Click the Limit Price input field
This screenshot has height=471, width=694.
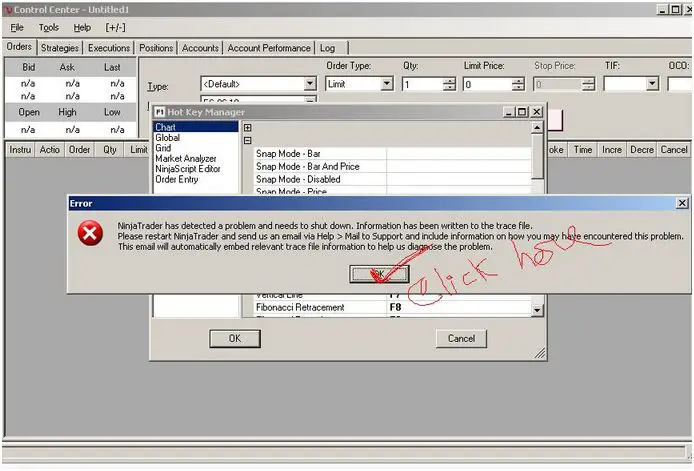(x=487, y=84)
